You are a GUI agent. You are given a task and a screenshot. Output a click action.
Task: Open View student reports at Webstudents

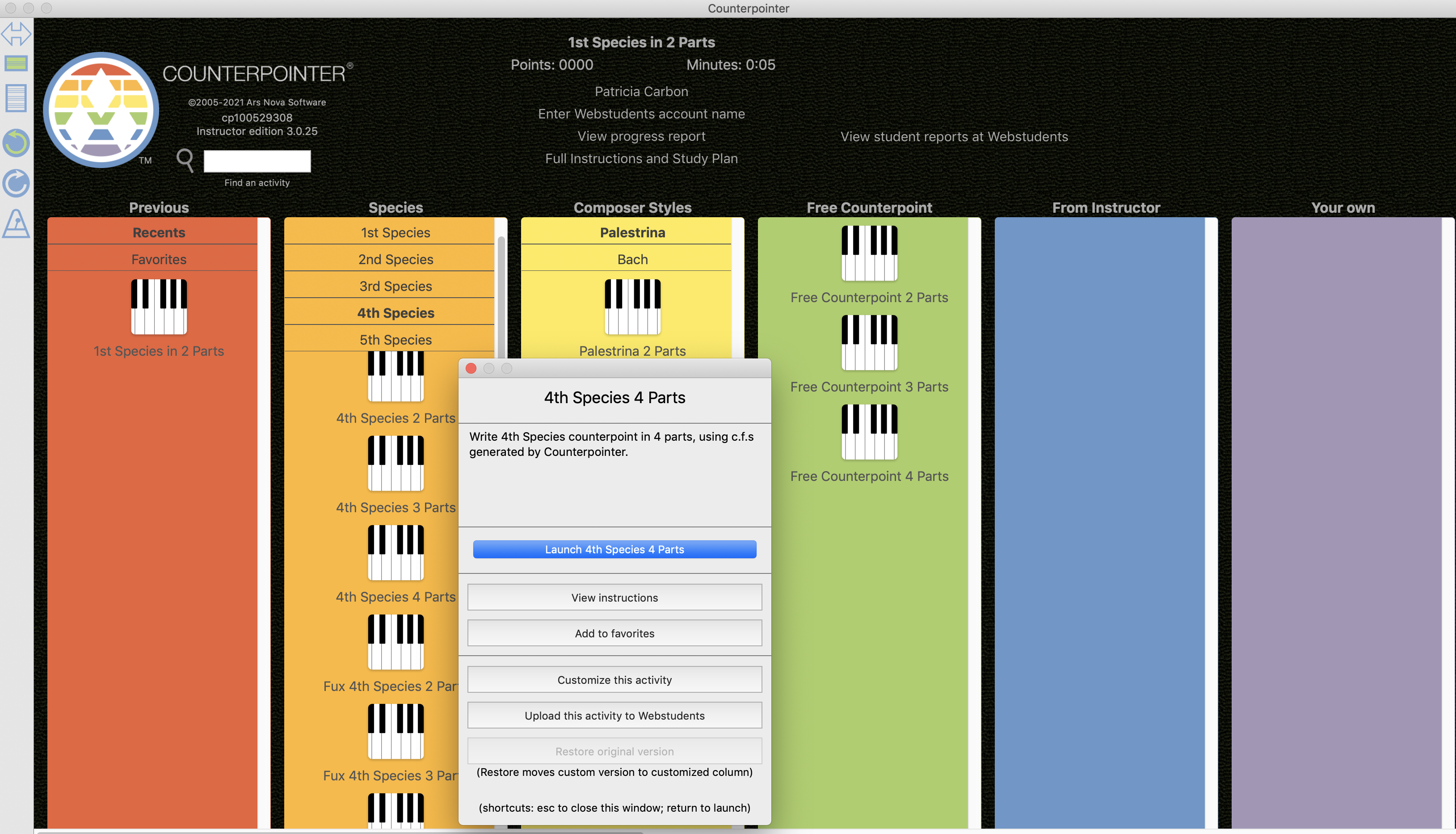click(x=954, y=136)
